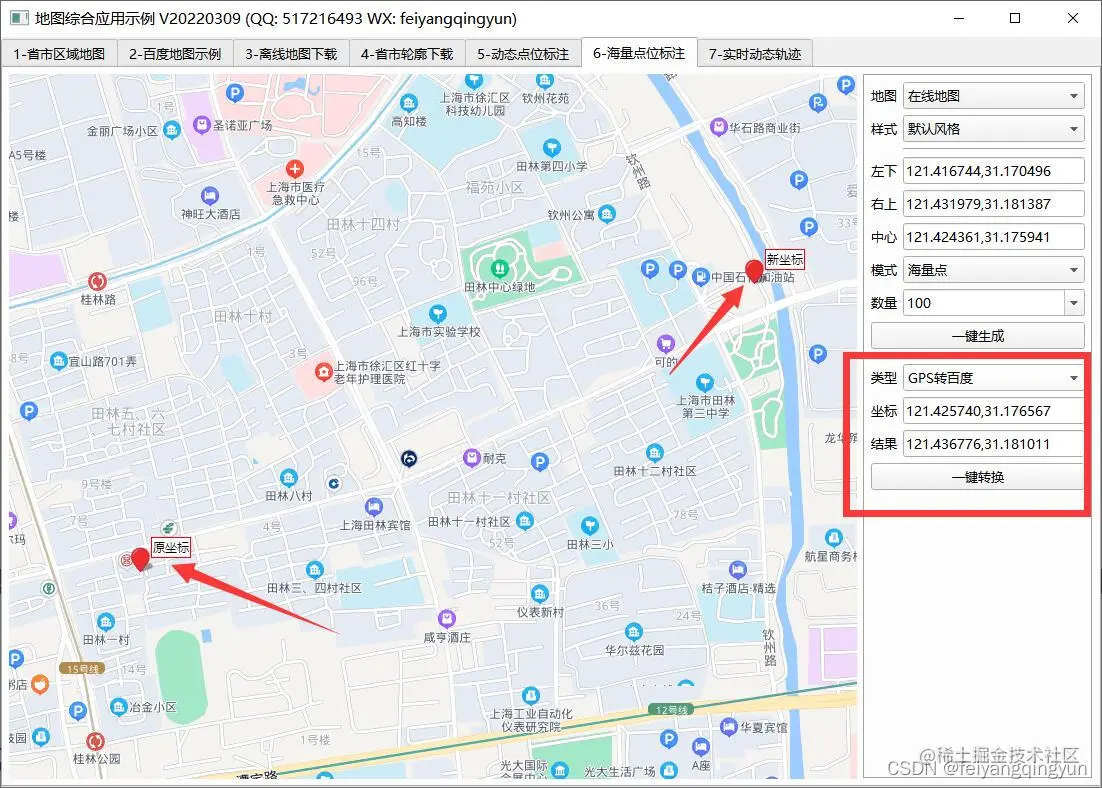Viewport: 1102px width, 788px height.
Task: Click the 圣诺亚广场 shopping icon
Action: [202, 125]
